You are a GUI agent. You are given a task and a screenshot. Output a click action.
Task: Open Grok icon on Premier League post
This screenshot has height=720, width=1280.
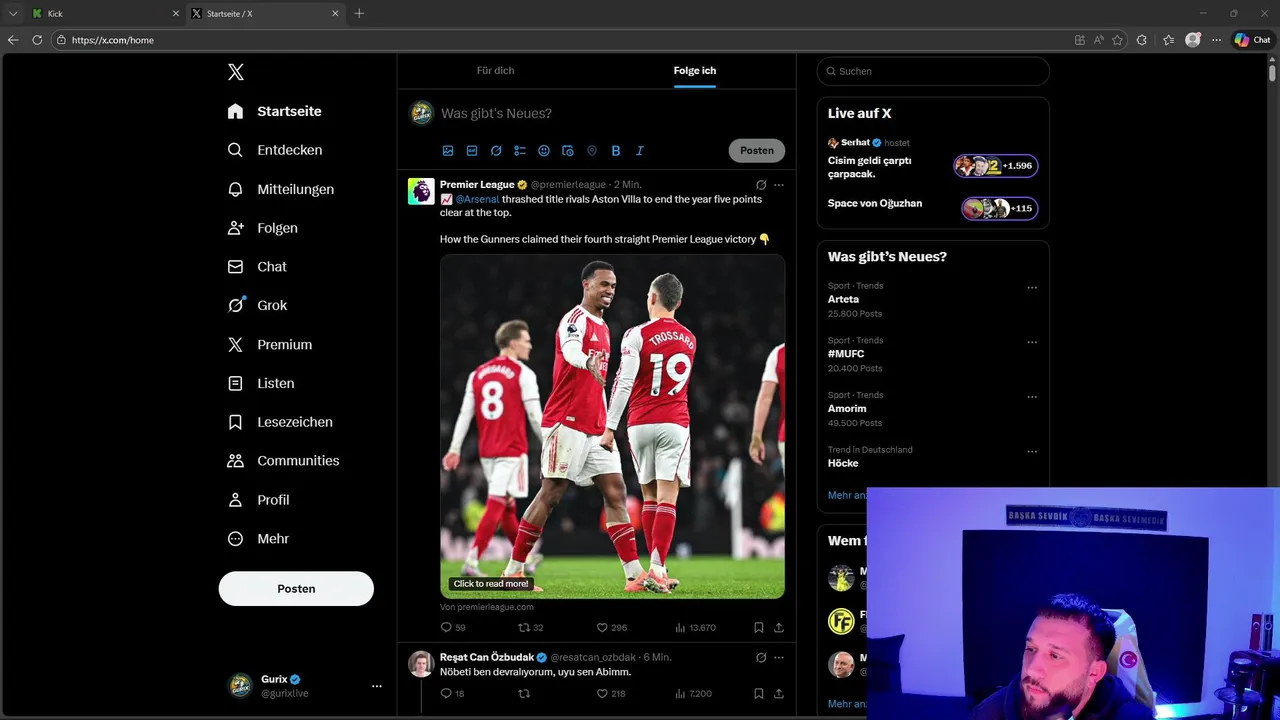(x=761, y=185)
